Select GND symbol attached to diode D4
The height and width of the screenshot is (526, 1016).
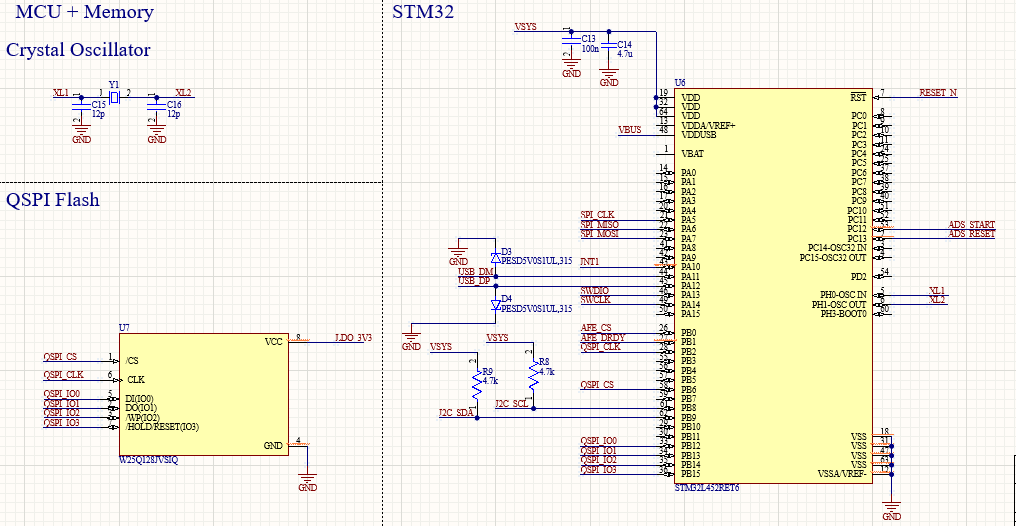pos(411,340)
